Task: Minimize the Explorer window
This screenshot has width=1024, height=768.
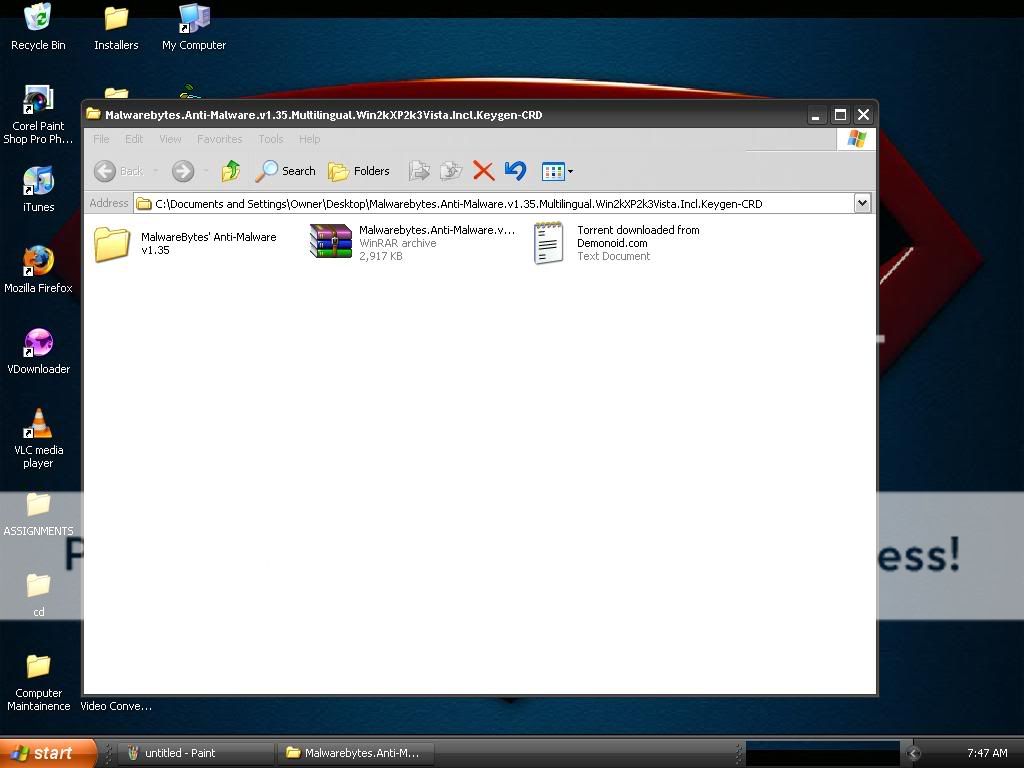Action: coord(815,115)
